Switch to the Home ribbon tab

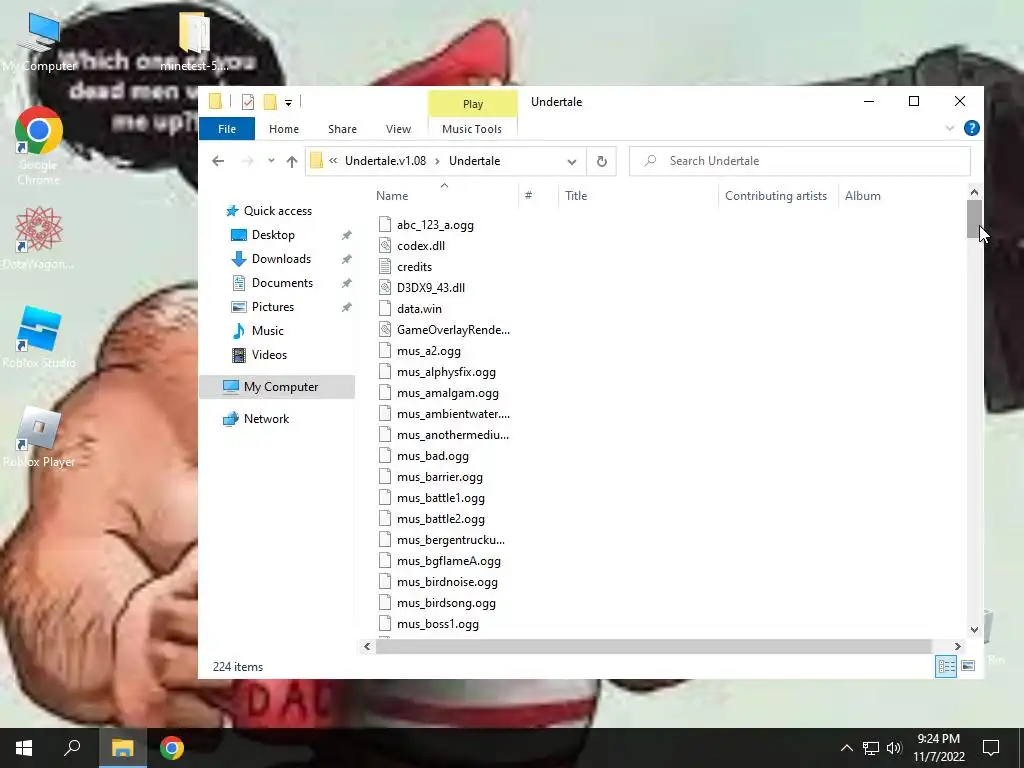coord(283,129)
